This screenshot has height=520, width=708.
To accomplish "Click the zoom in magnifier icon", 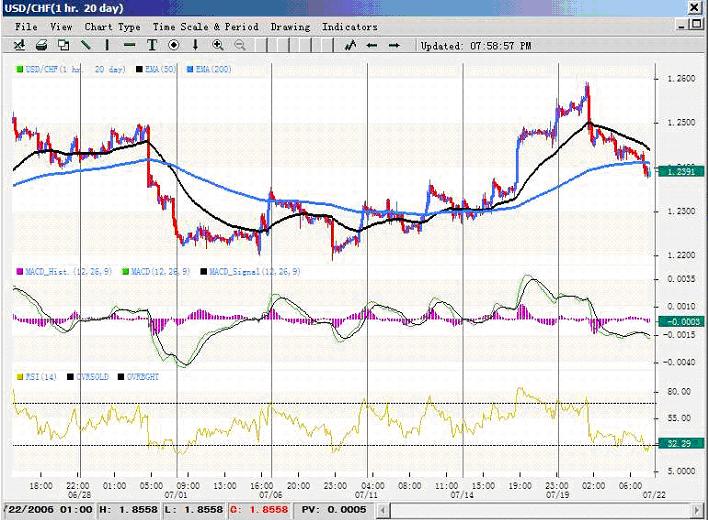I will (217, 45).
